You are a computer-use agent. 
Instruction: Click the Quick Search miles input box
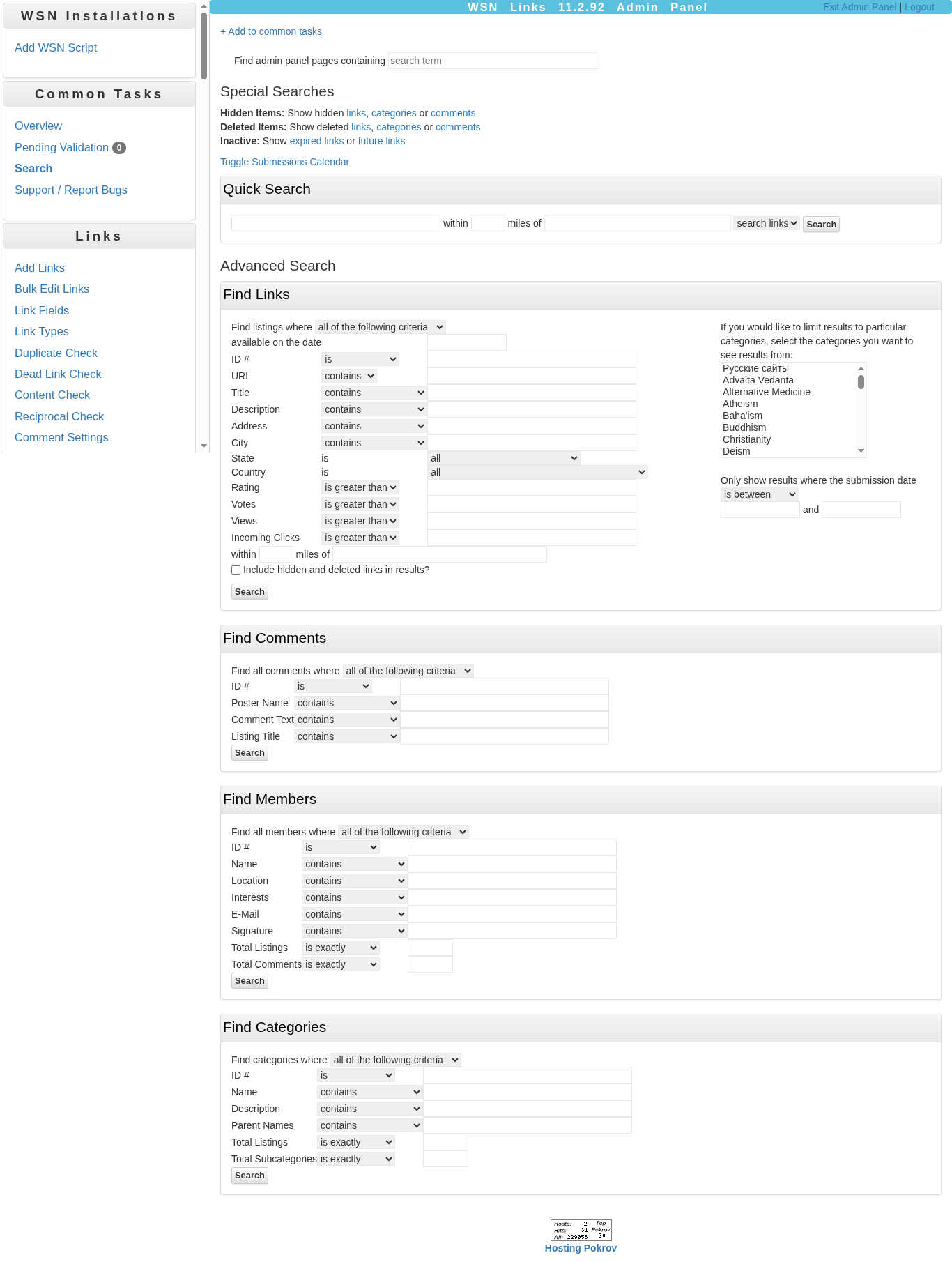click(488, 223)
